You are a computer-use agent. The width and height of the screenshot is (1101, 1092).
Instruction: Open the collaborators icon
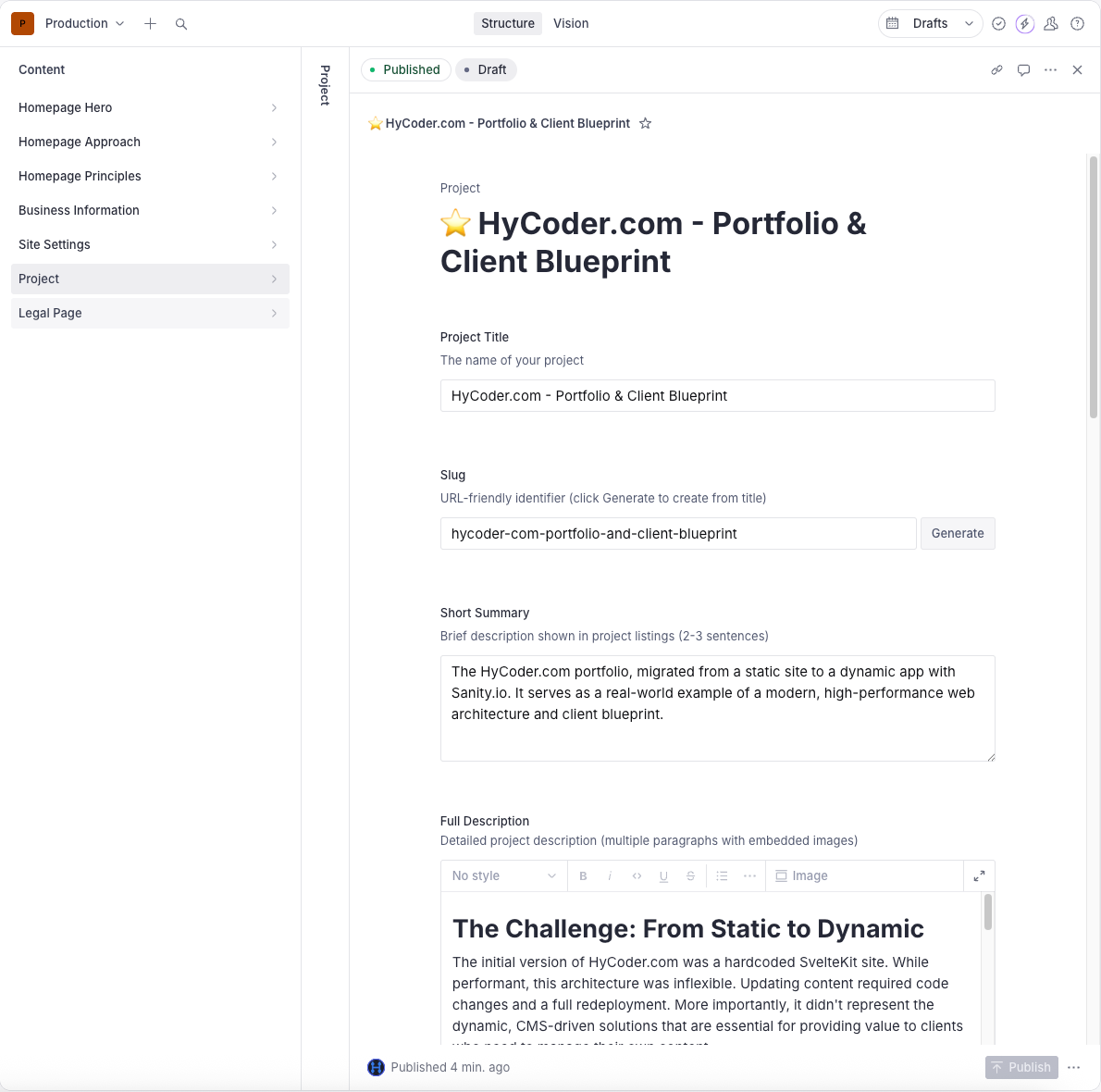point(1051,23)
